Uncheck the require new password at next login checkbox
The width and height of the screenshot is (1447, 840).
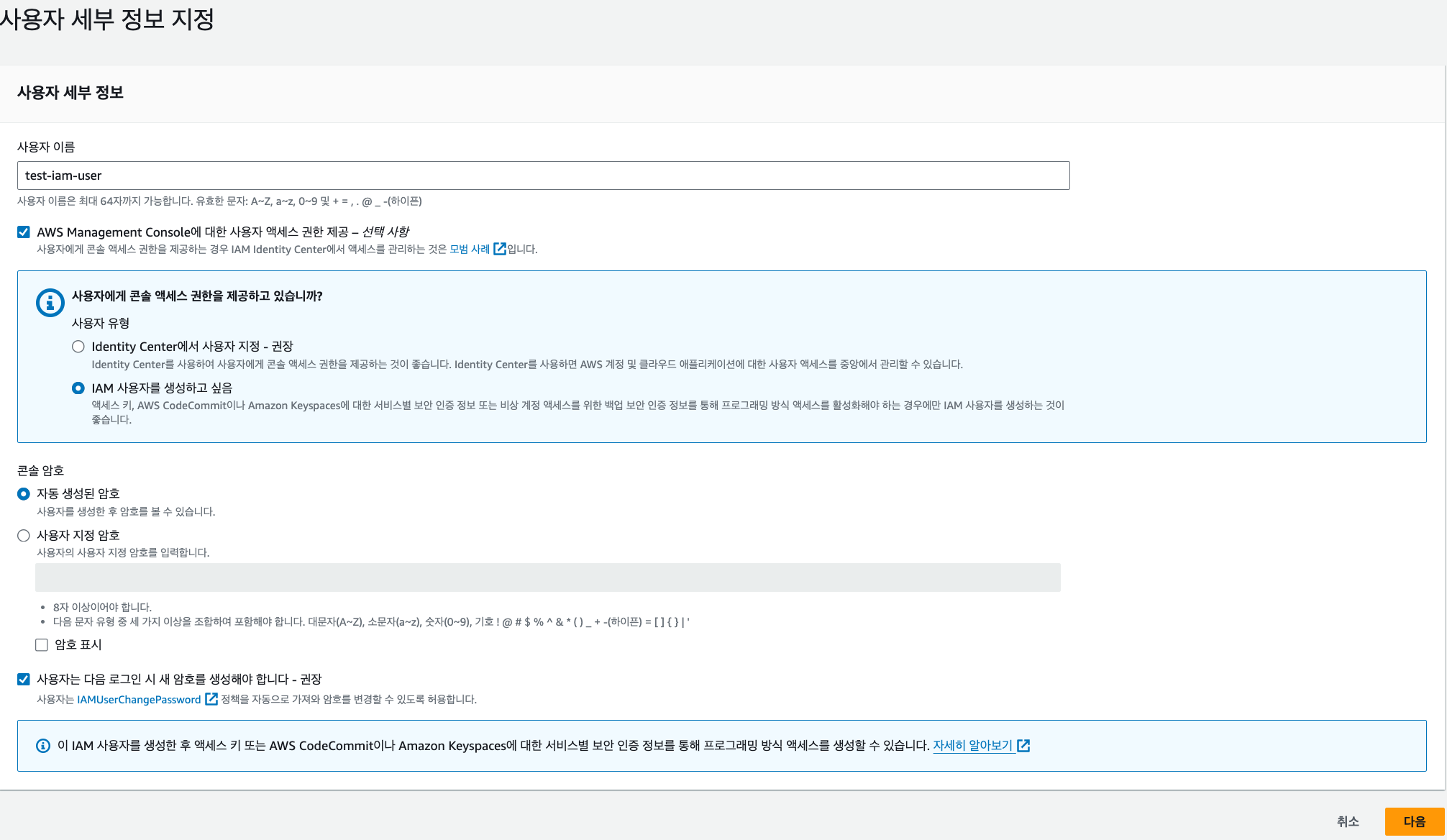(x=24, y=680)
